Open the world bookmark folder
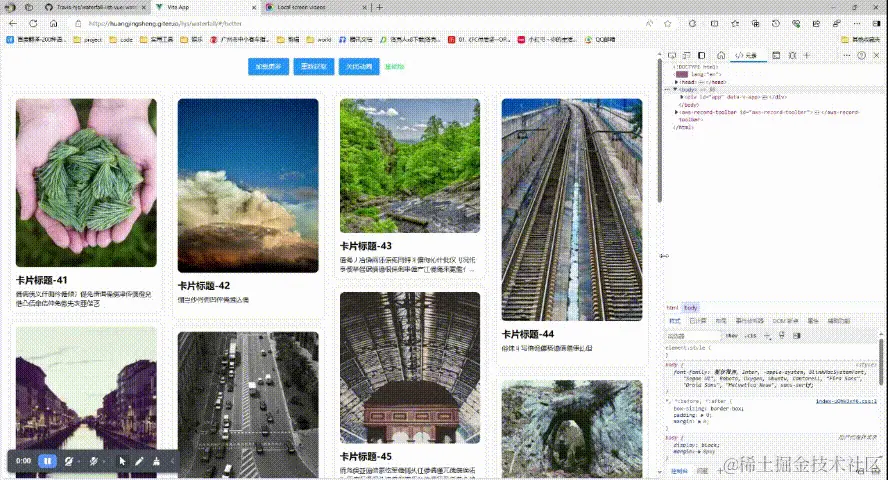The image size is (888, 480). tap(319, 40)
